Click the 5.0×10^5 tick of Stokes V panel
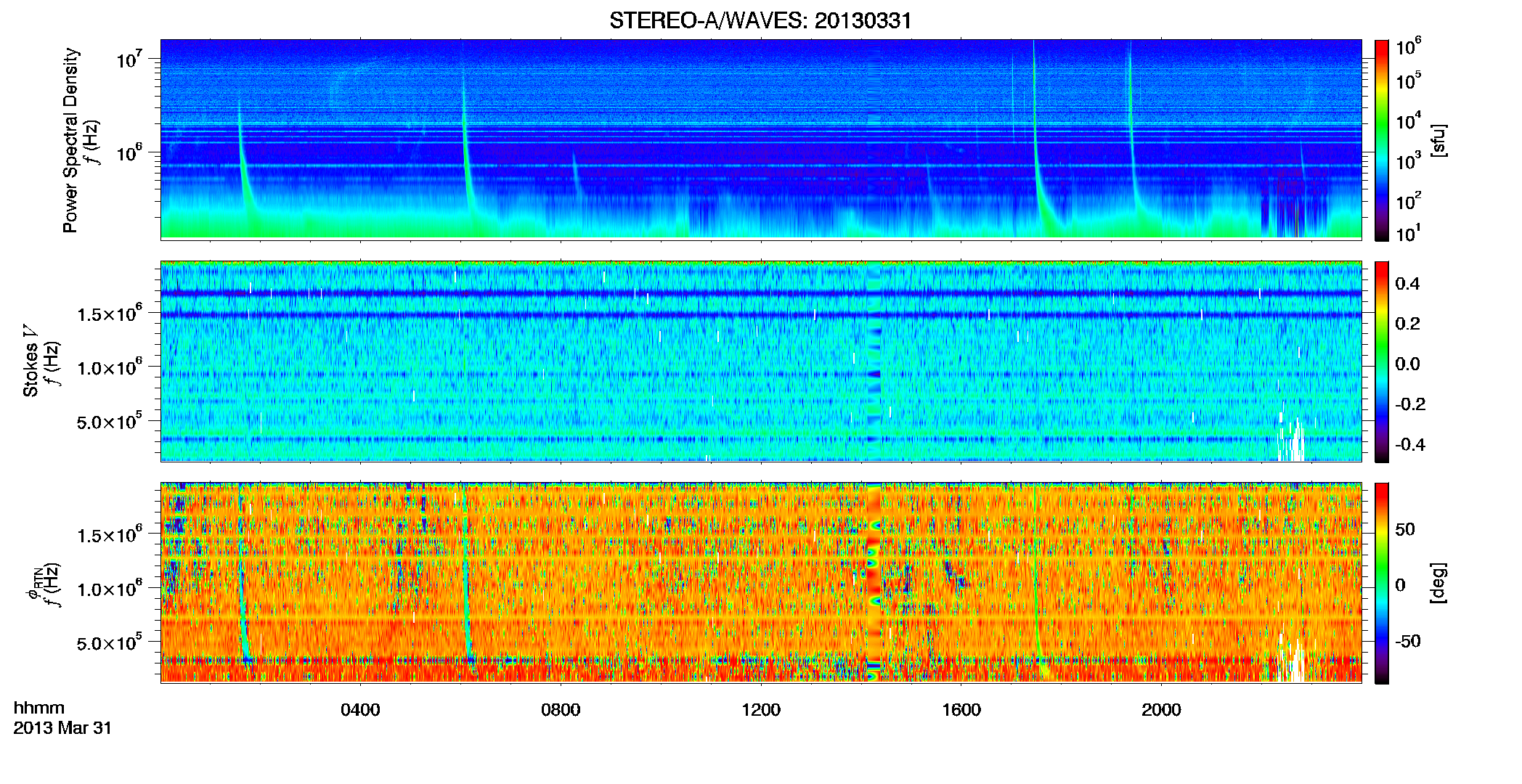 pos(110,421)
